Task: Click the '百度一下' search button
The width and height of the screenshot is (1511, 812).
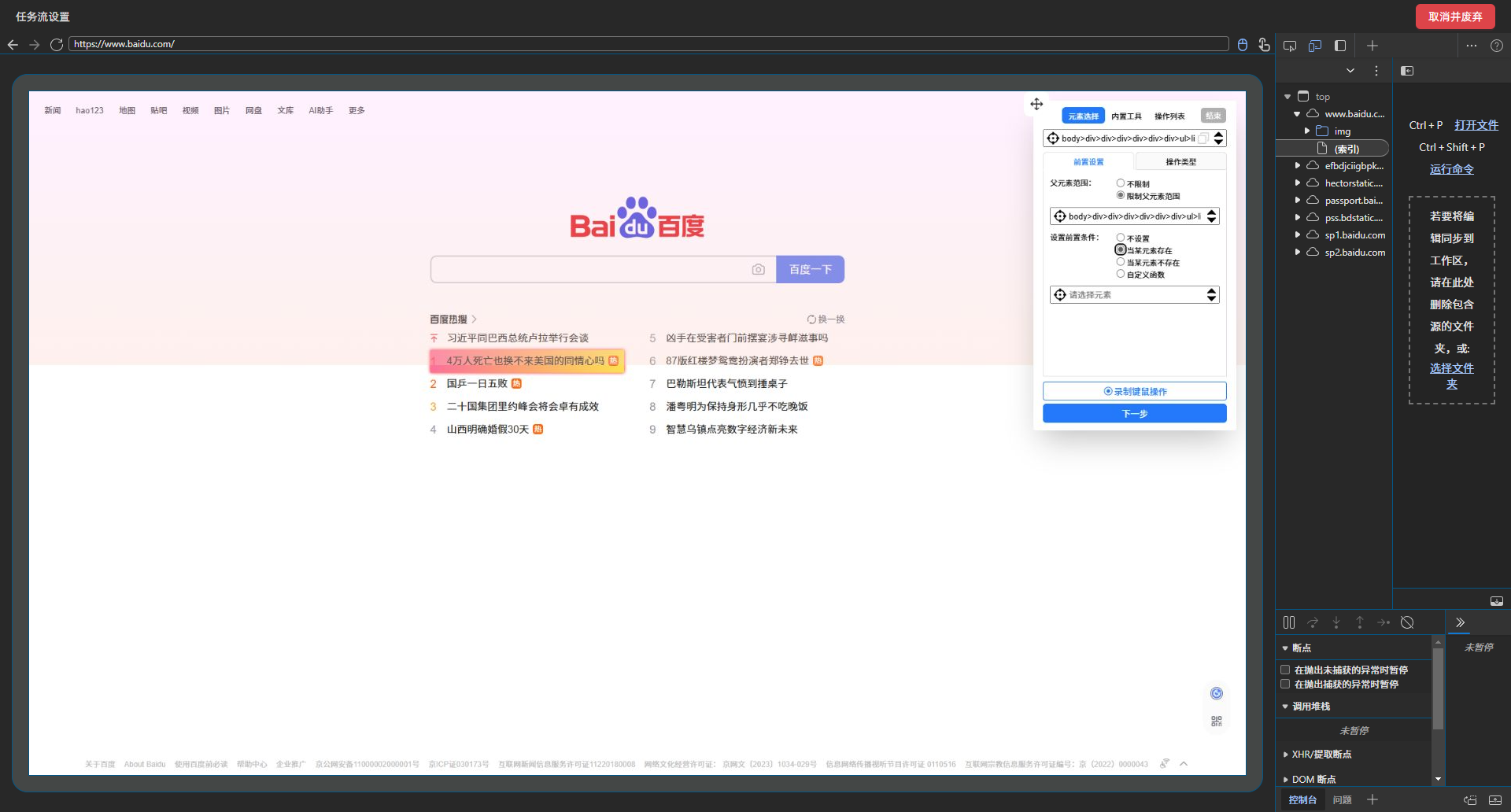Action: click(811, 269)
